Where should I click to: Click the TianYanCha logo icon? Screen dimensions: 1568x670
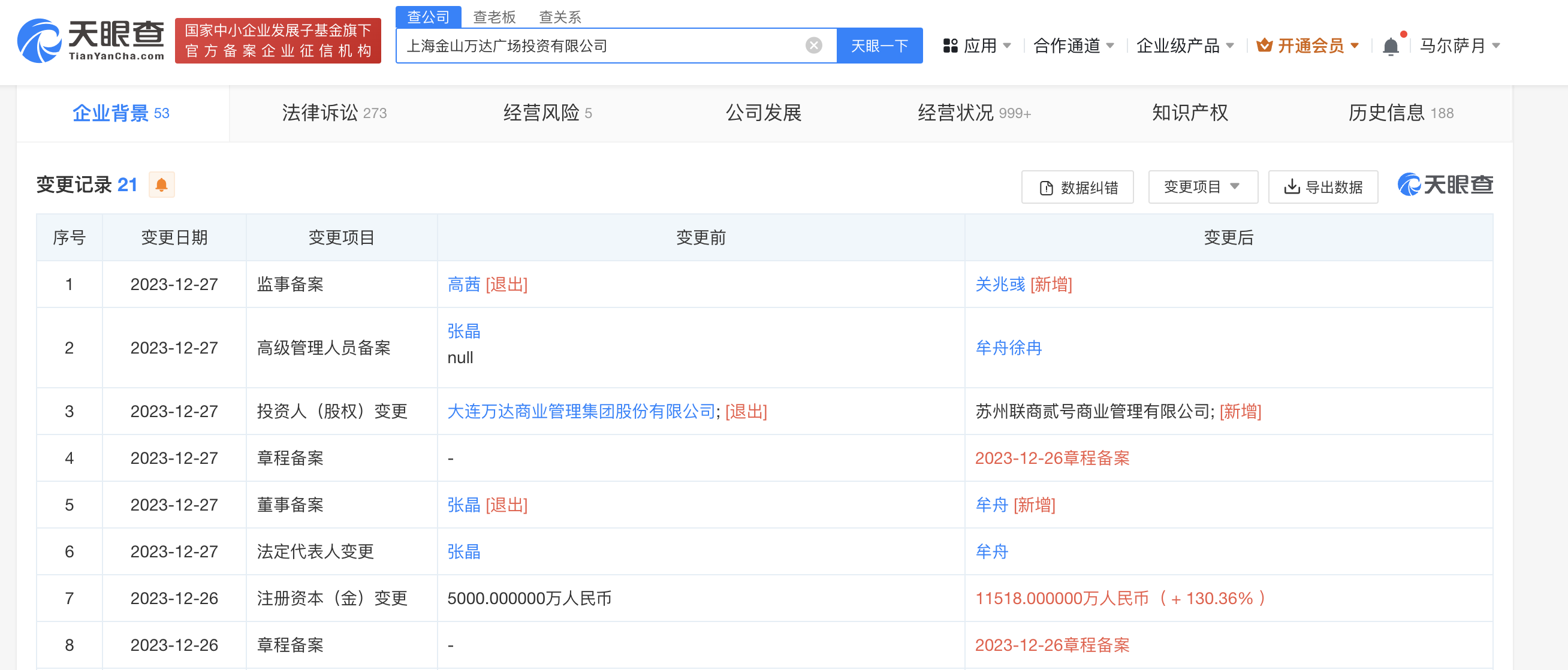39,40
